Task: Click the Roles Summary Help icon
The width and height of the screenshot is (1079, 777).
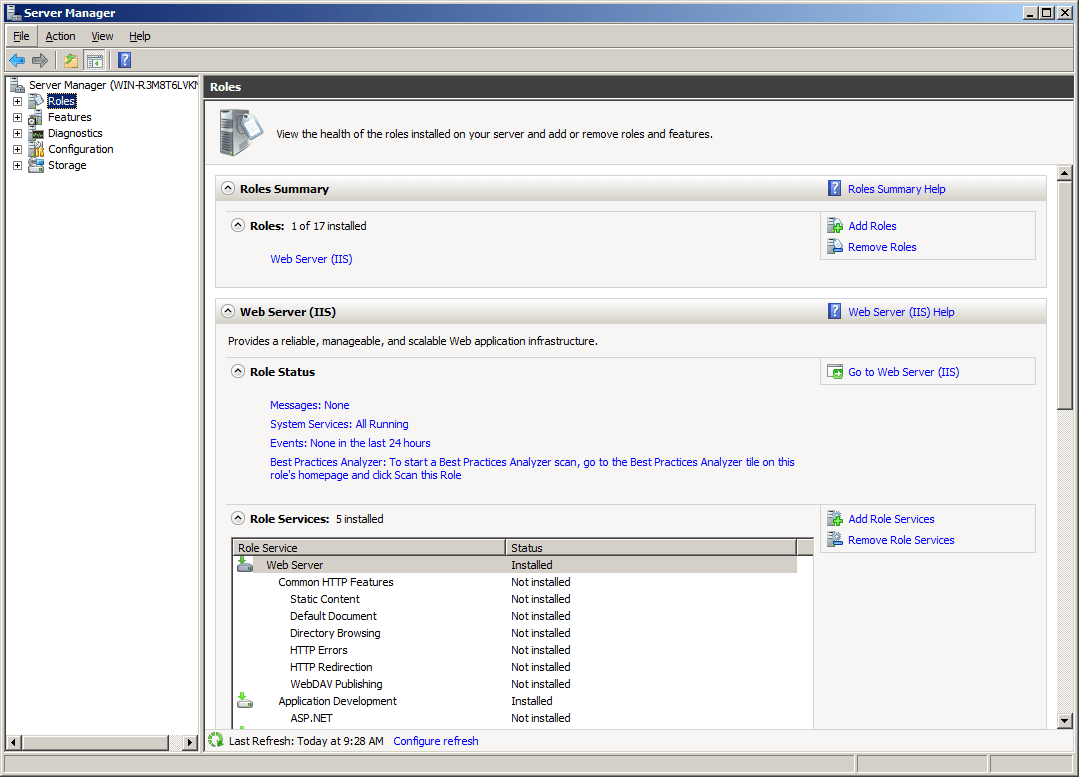Action: click(x=835, y=189)
